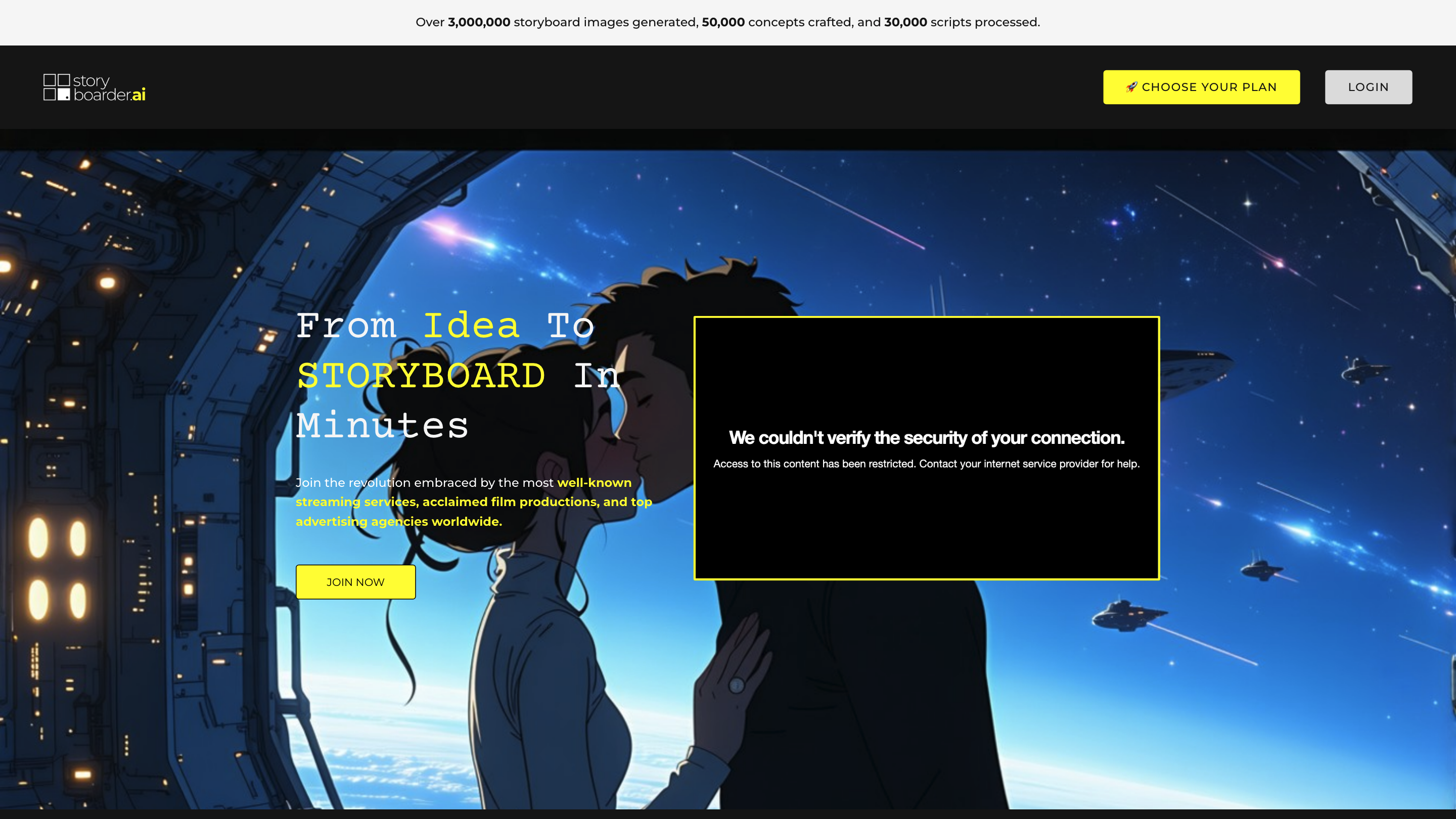The width and height of the screenshot is (1456, 819).
Task: Select the four-square grid logo mark
Action: pos(57,87)
